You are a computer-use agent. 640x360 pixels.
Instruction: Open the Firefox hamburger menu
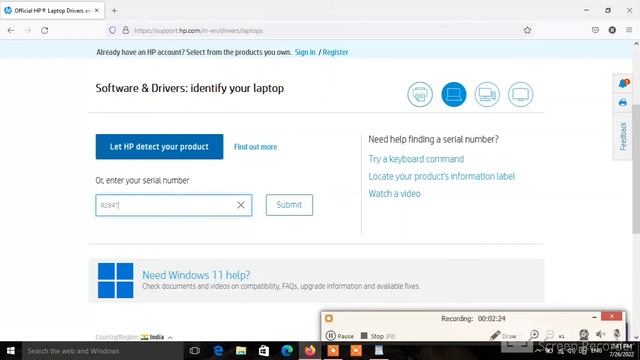[x=629, y=30]
